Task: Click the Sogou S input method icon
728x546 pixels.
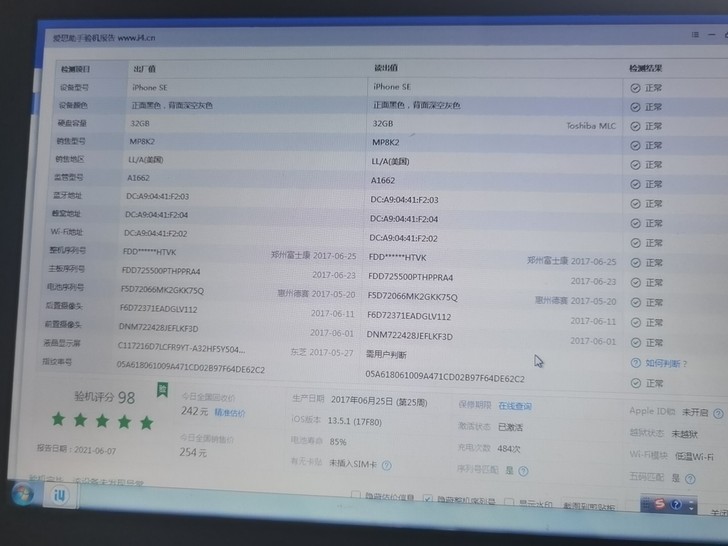Action: (x=659, y=504)
